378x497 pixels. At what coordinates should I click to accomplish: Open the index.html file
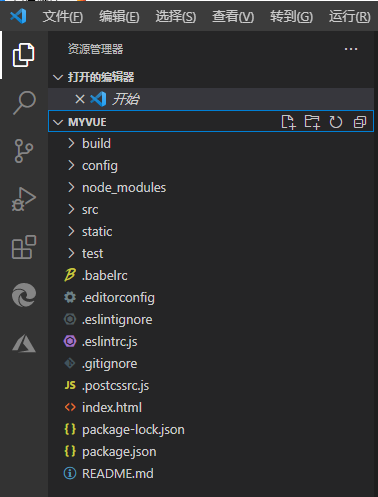(211, 407)
